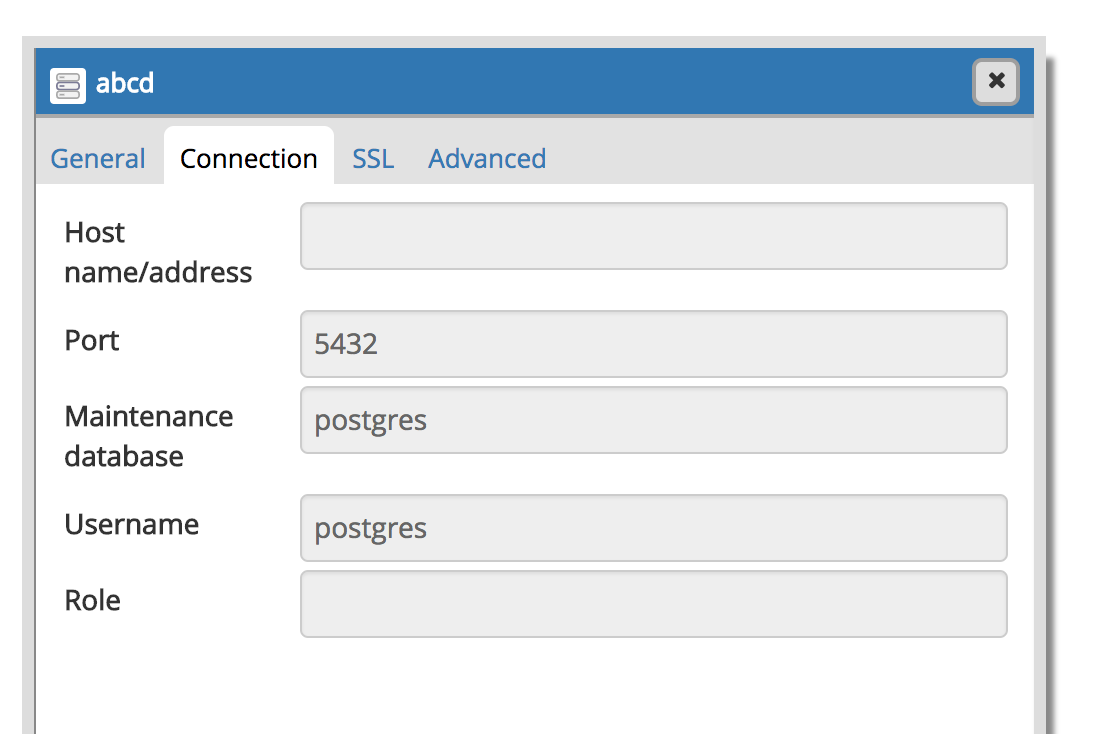Go to the Advanced tab
This screenshot has width=1098, height=734.
point(487,158)
